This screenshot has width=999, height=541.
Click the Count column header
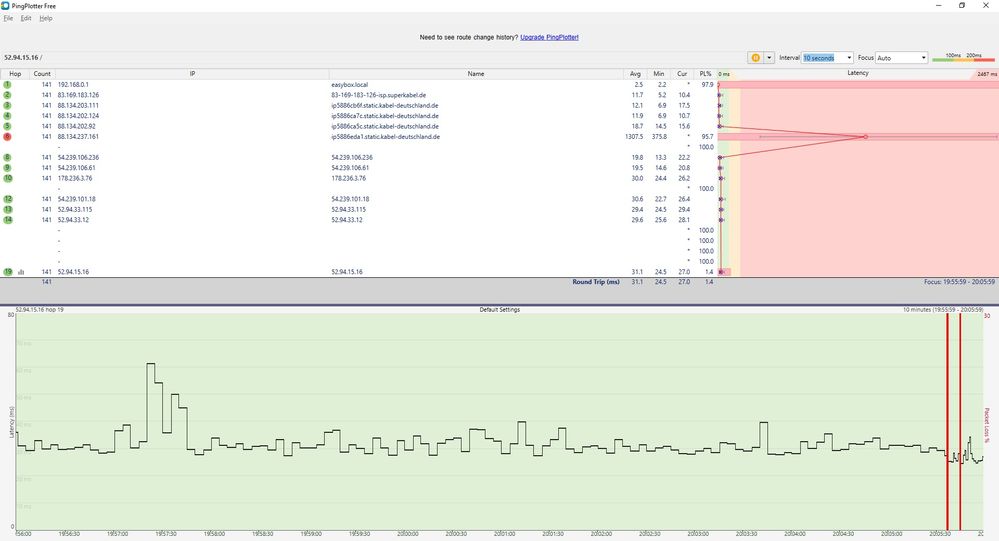(42, 74)
